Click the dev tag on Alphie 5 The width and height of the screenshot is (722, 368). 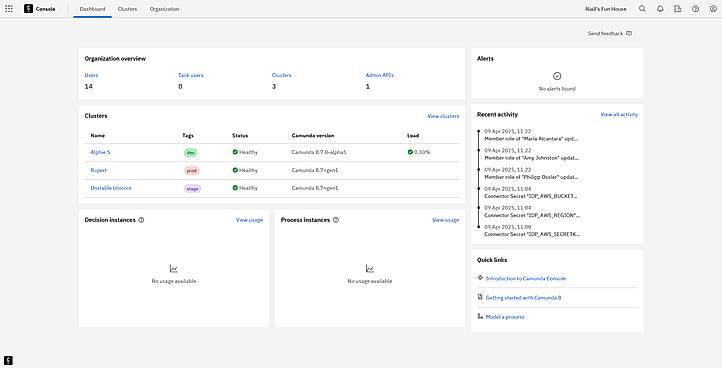[191, 152]
